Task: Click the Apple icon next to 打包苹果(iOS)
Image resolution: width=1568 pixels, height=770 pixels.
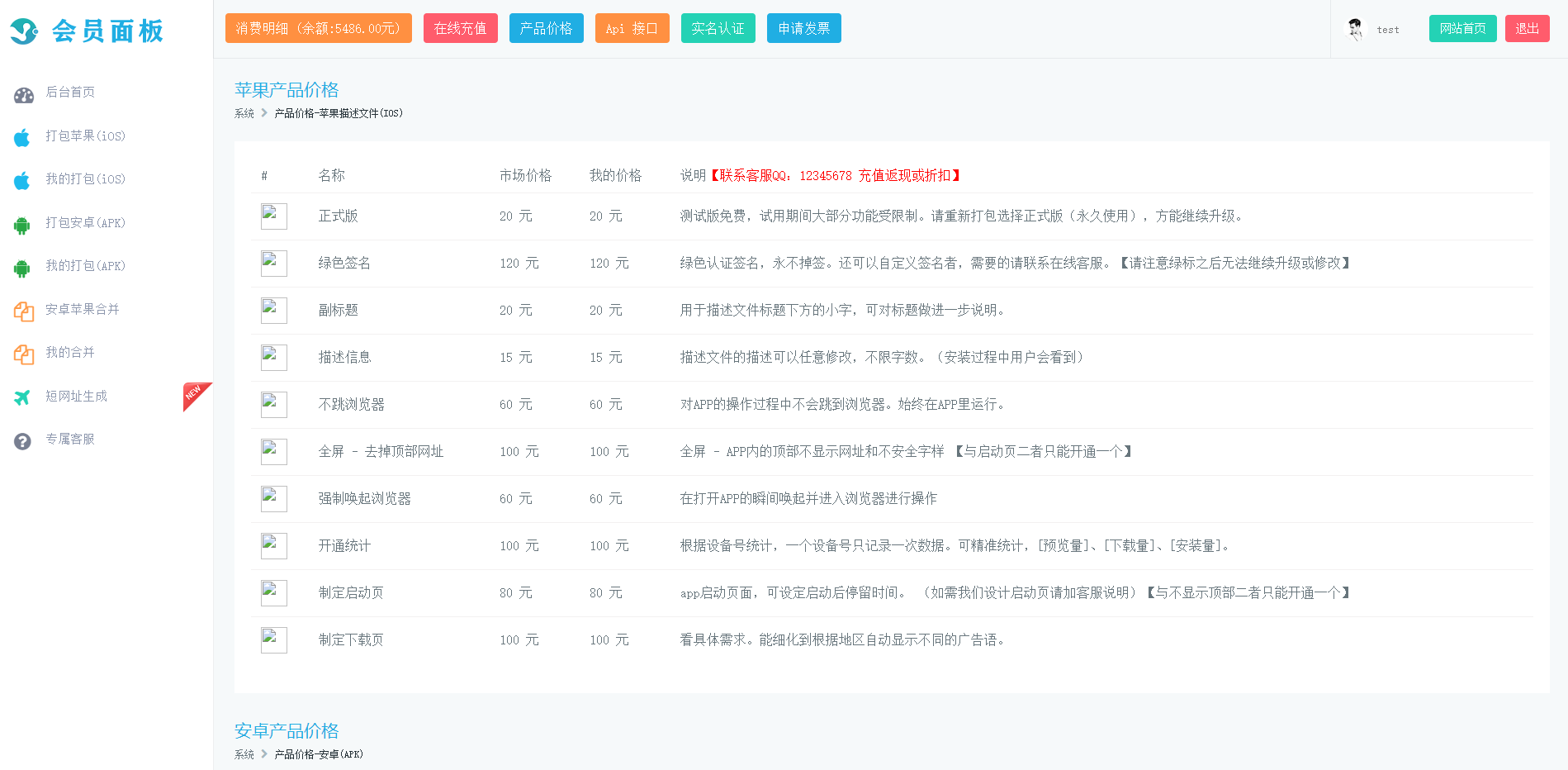Action: [x=22, y=137]
